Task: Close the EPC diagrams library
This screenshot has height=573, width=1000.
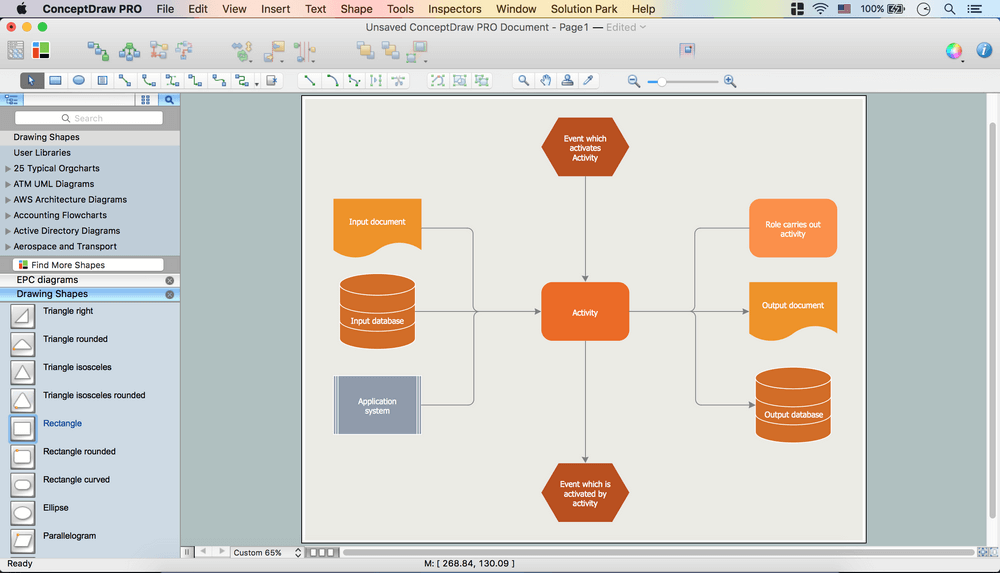Action: [170, 281]
